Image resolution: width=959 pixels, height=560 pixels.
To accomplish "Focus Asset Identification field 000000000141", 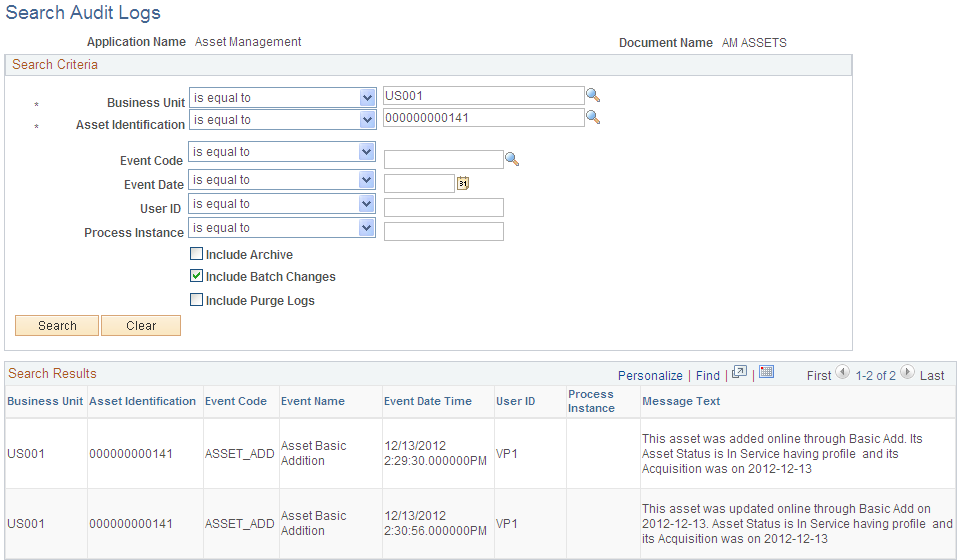I will click(x=484, y=117).
